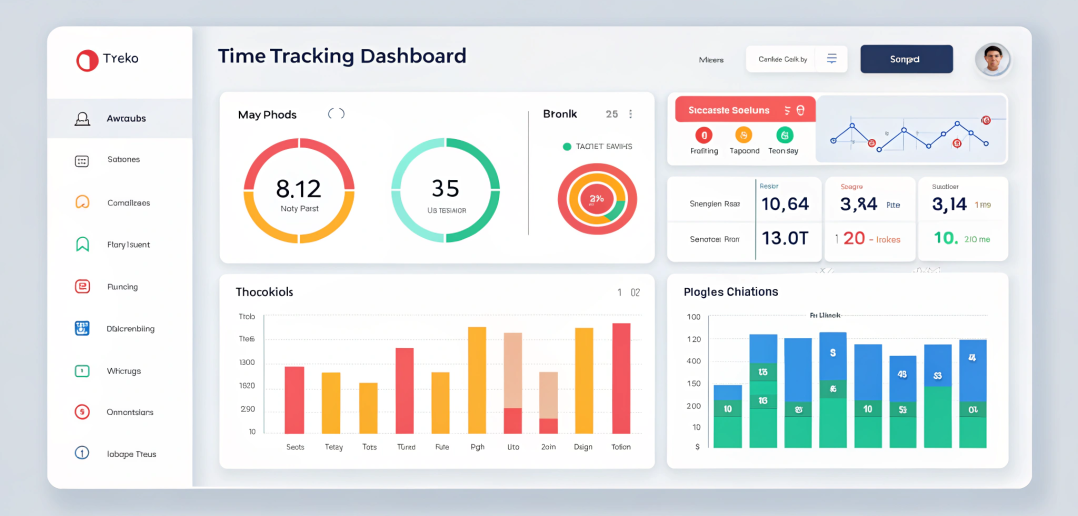Select the orange Tapoond round indicator
1078x516 pixels.
coord(743,135)
